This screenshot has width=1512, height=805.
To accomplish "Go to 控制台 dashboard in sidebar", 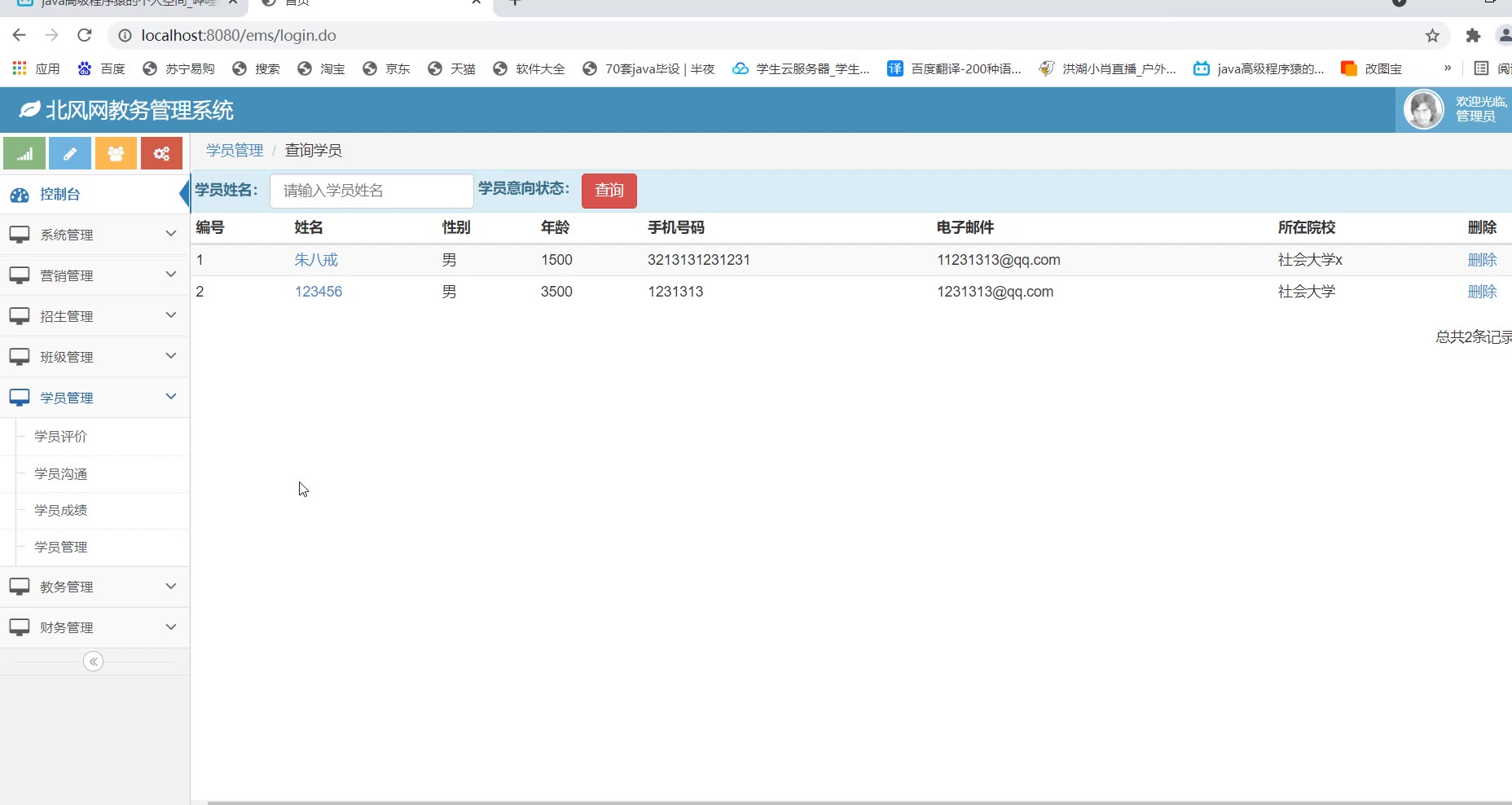I will (60, 195).
